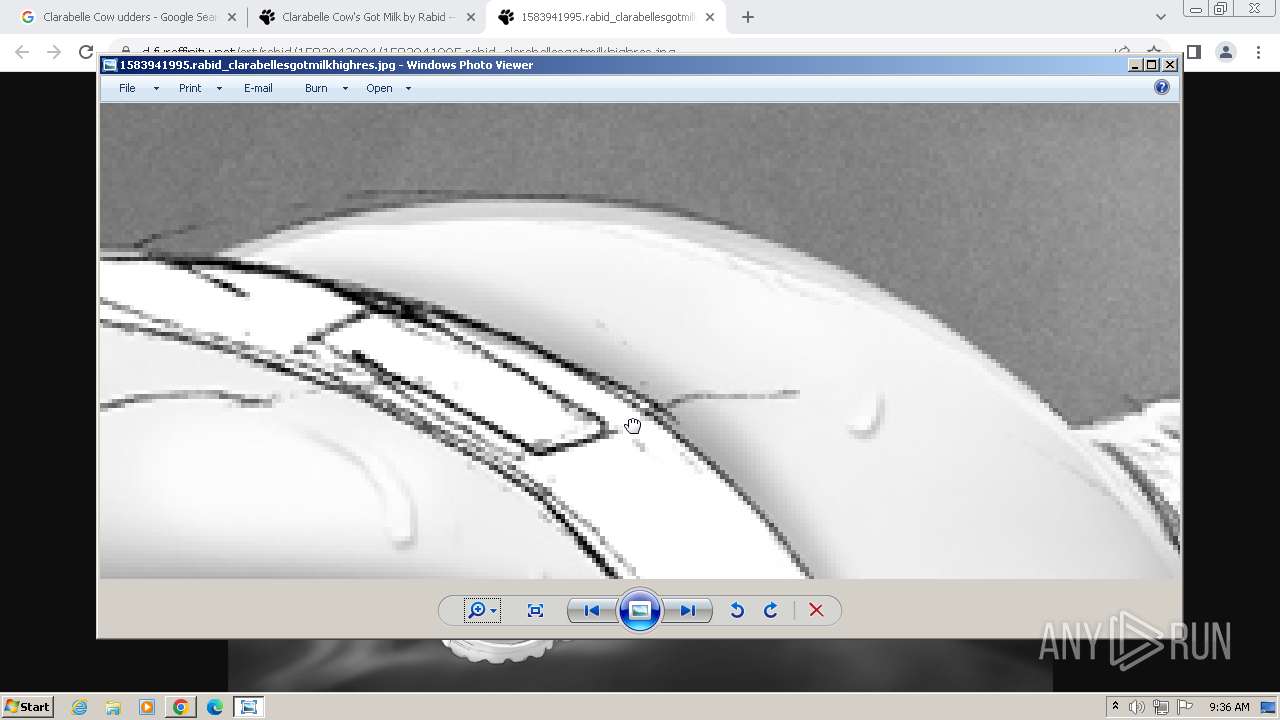
Task: Close the 1583941995.rabid tab
Action: click(x=710, y=17)
